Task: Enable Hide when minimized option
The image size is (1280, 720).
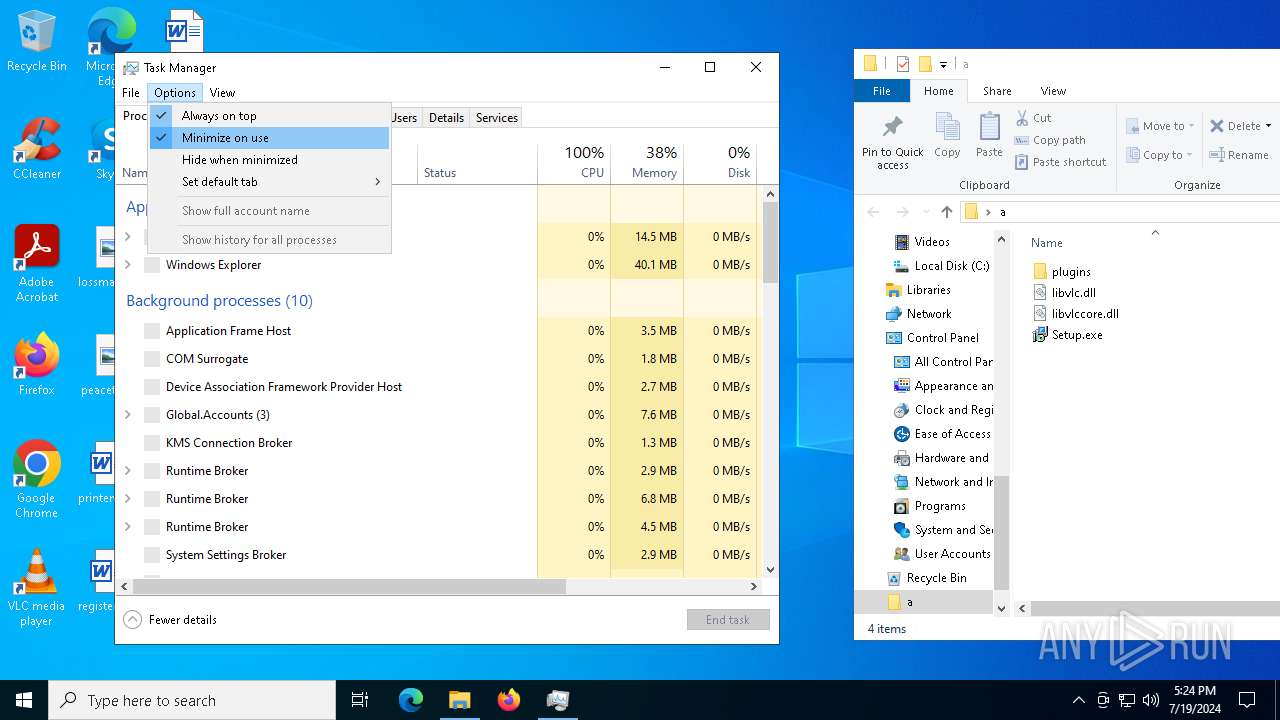Action: pyautogui.click(x=239, y=160)
